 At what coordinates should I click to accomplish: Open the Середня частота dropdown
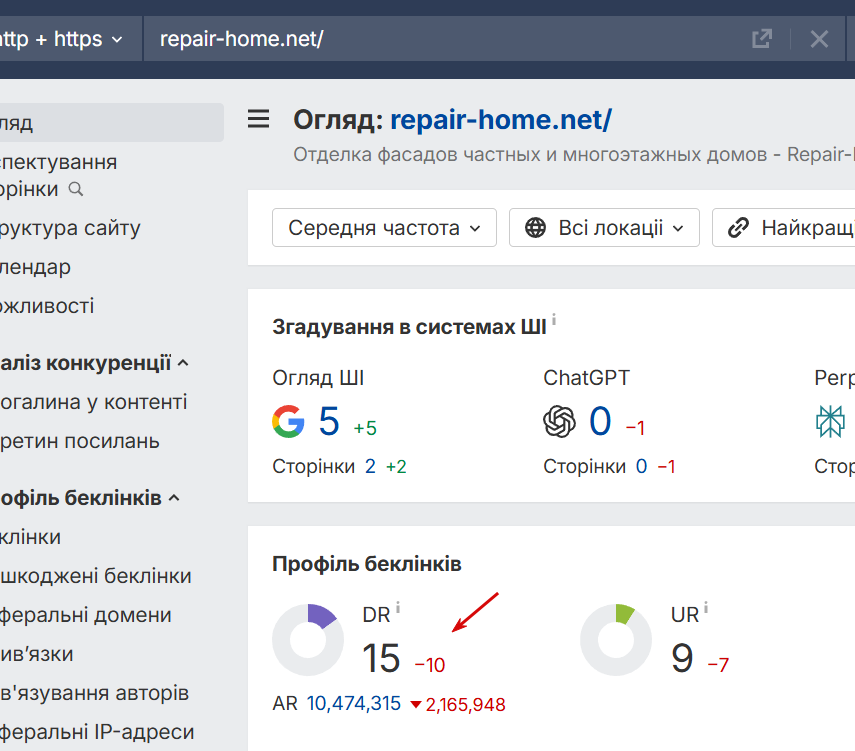(384, 228)
